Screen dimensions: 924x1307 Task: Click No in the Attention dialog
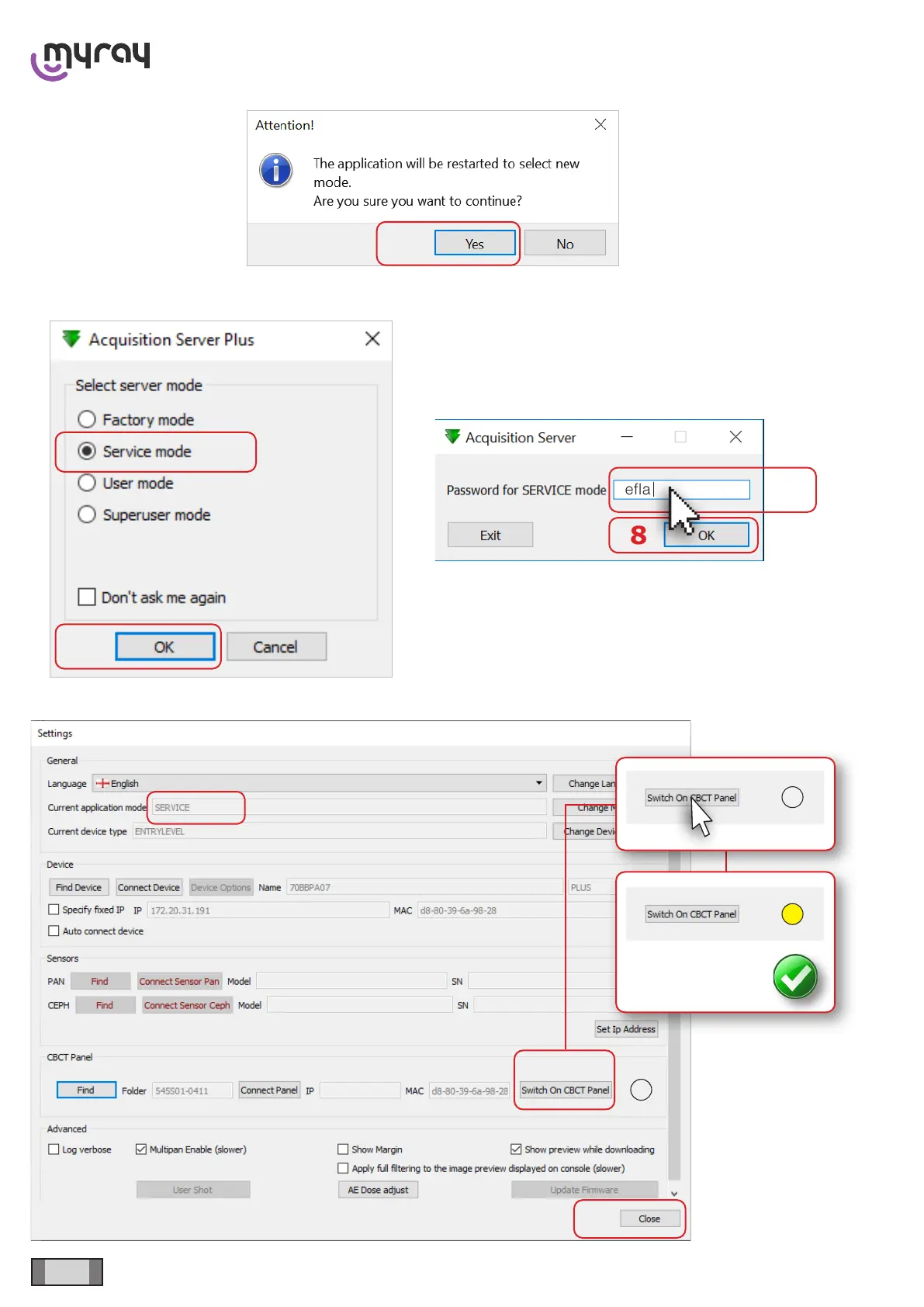click(565, 244)
